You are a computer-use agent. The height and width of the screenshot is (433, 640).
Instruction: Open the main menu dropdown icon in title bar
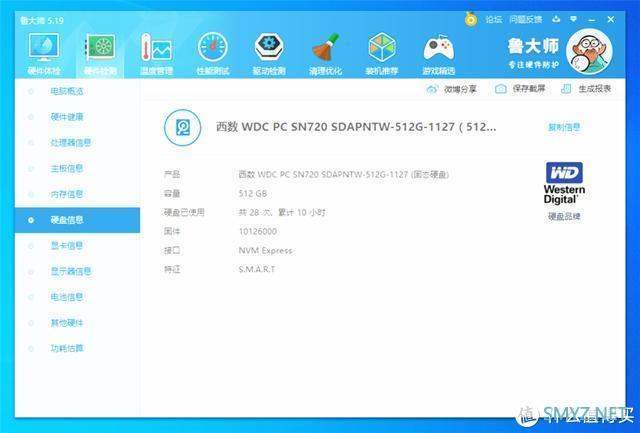click(x=573, y=19)
